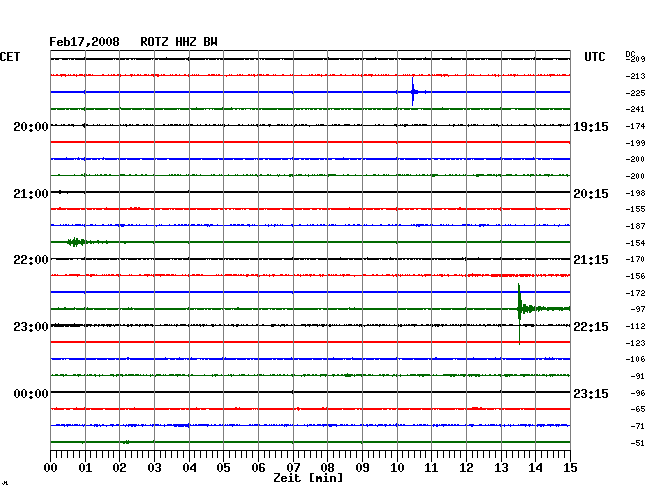The image size is (650, 494).
Task: Click the x-axis tick label 09
Action: click(x=362, y=467)
